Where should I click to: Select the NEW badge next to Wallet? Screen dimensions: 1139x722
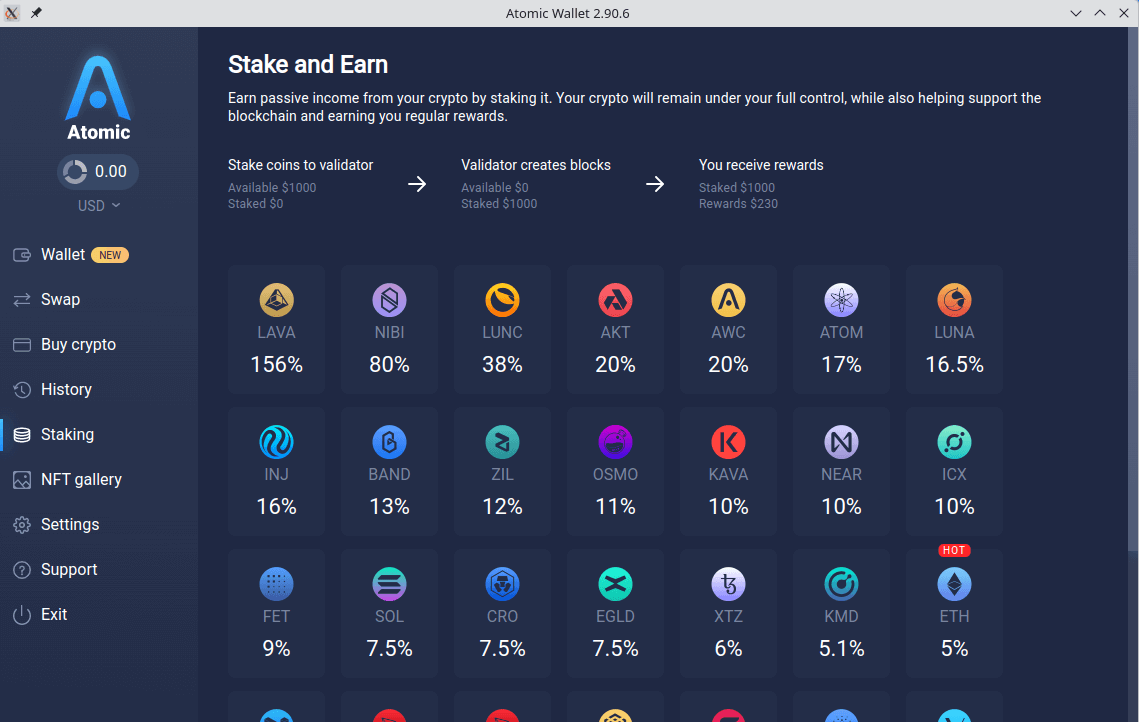(x=110, y=254)
